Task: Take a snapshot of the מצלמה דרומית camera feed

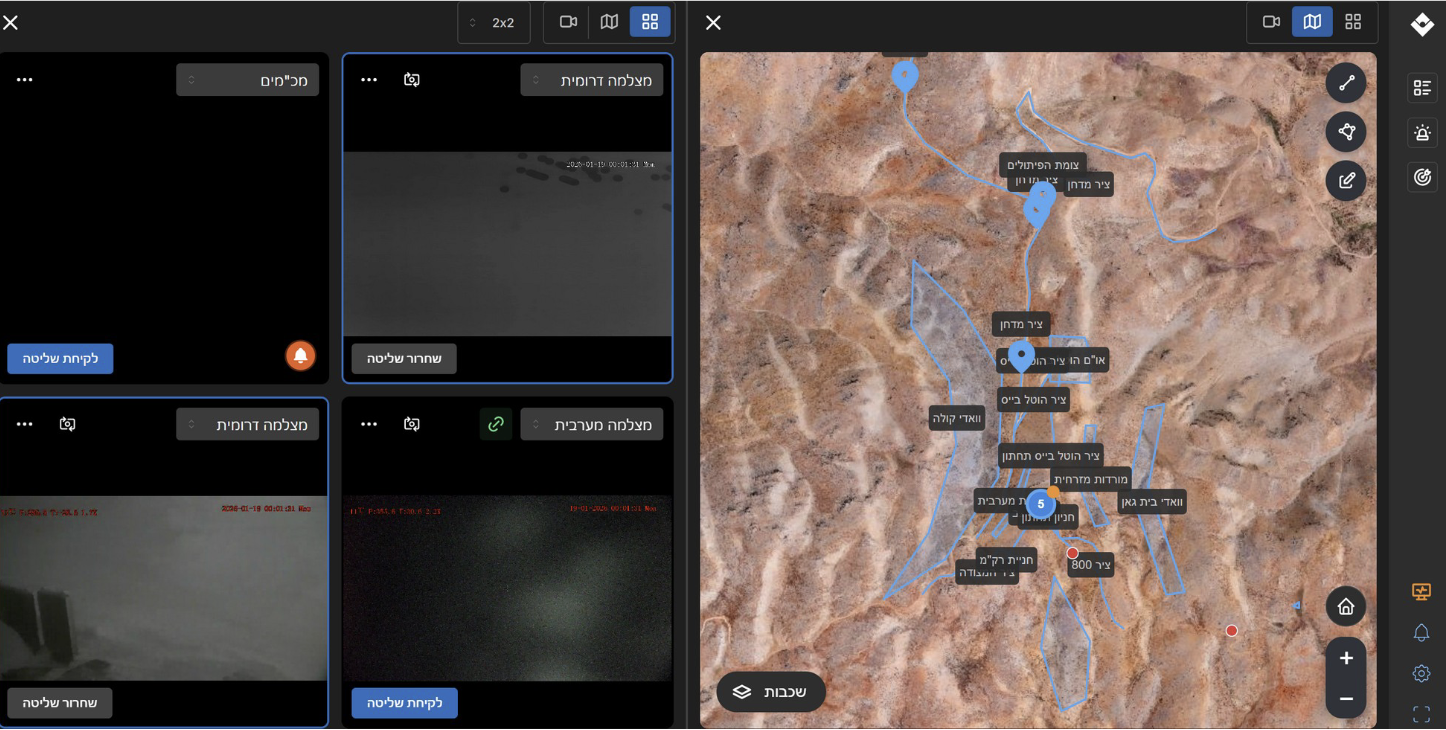Action: (412, 79)
